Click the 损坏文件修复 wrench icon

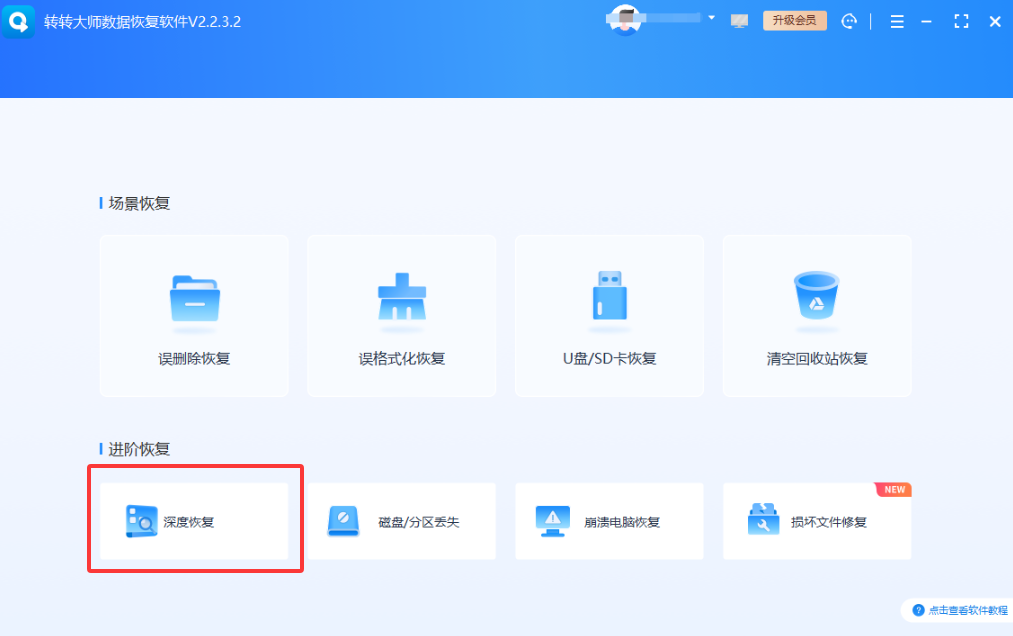[763, 519]
